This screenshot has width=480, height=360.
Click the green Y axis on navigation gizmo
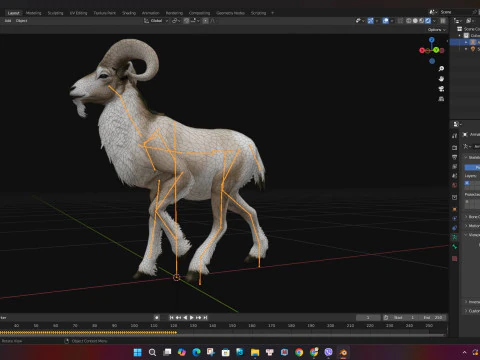point(436,50)
